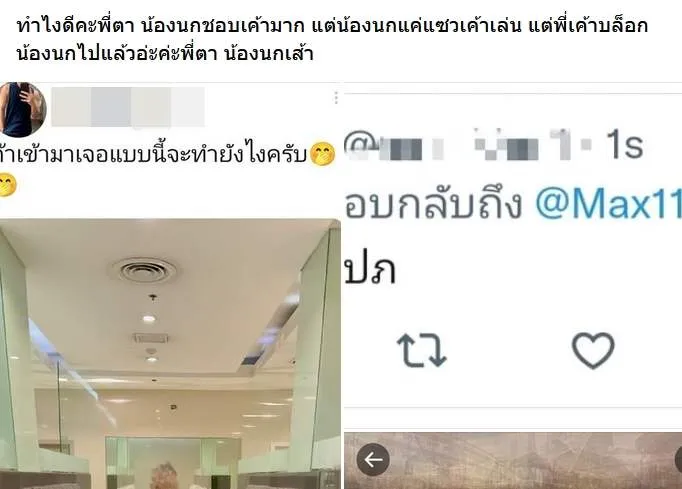
Task: Click the poster's profile avatar
Action: point(23,109)
